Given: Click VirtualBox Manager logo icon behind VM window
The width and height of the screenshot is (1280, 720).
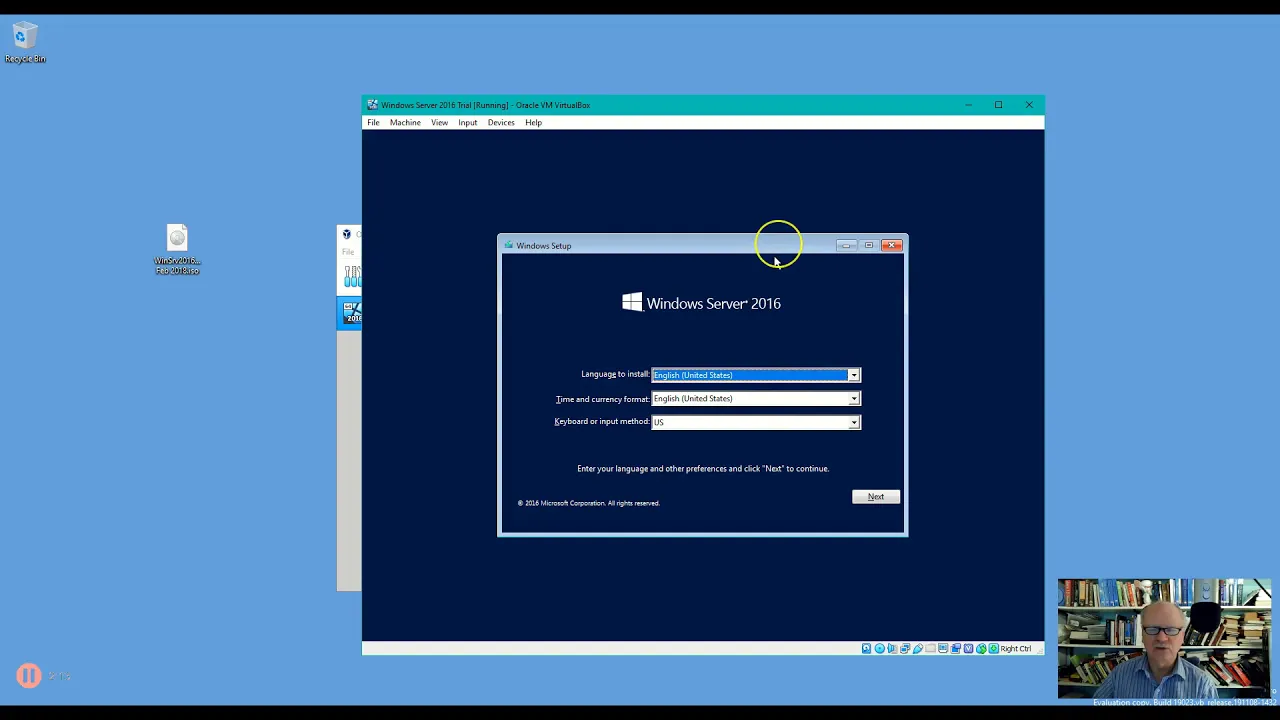Looking at the screenshot, I should 347,234.
